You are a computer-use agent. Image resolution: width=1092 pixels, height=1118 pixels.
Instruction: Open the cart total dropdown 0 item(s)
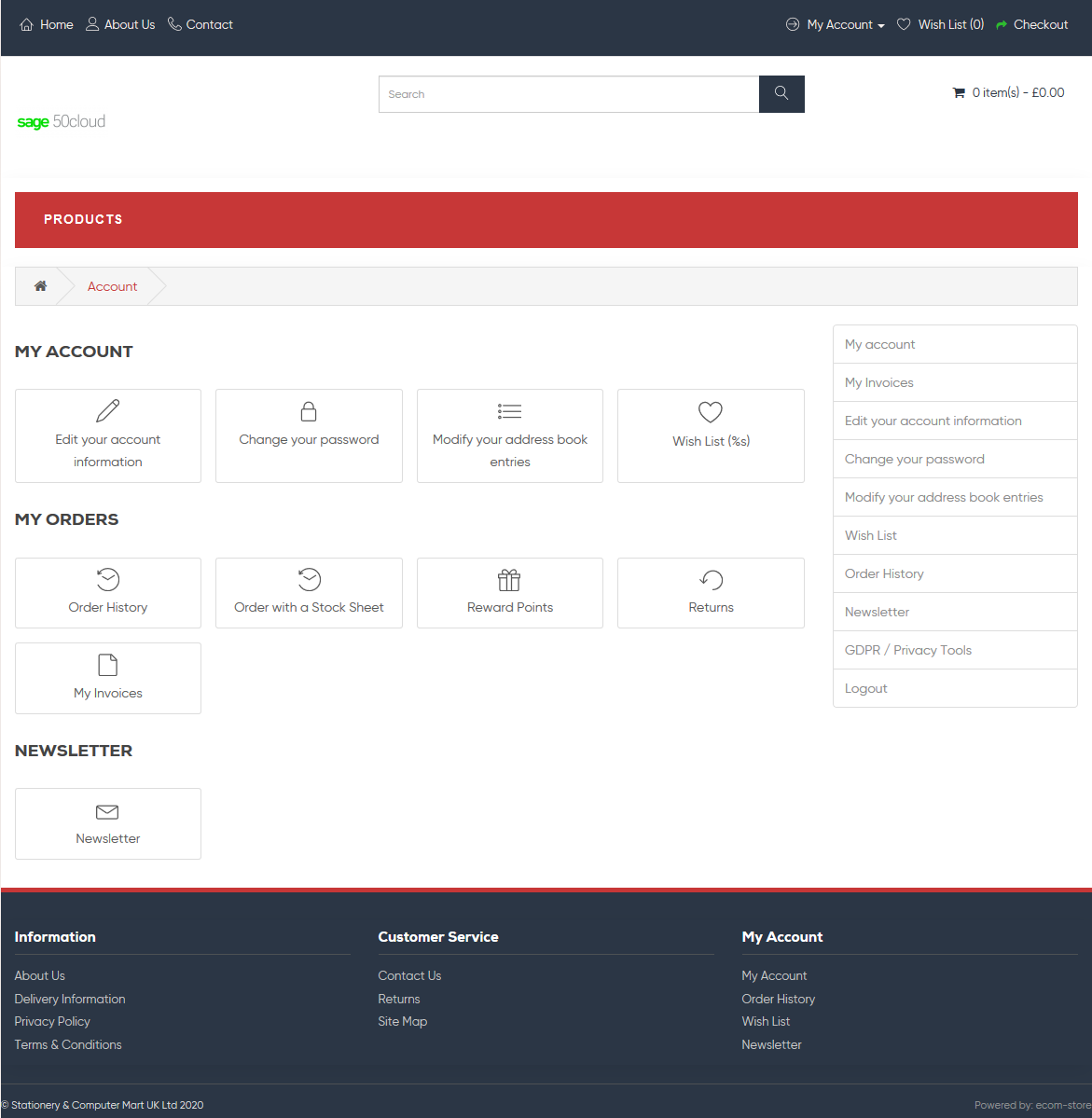[x=1017, y=93]
